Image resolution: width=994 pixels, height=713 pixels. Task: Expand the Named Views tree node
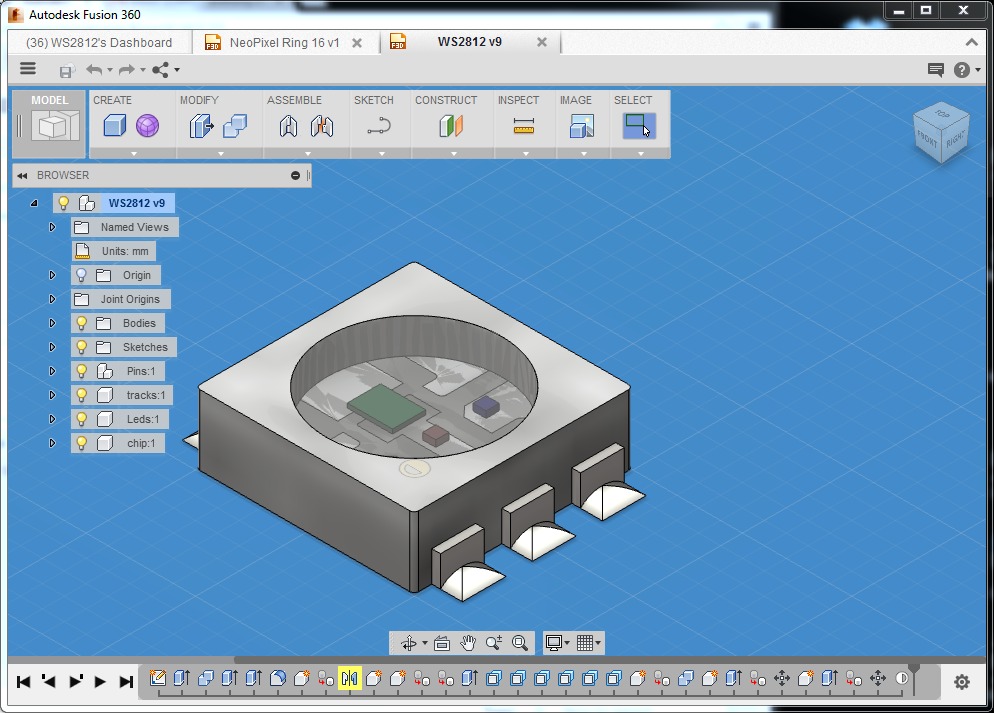52,227
